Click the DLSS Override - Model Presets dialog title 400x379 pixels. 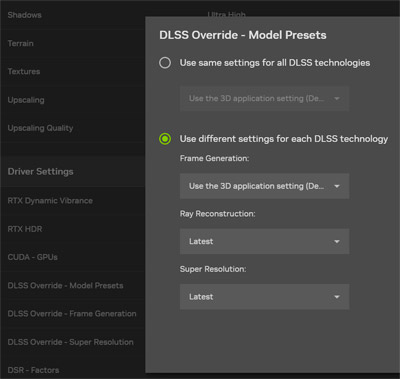pos(243,35)
